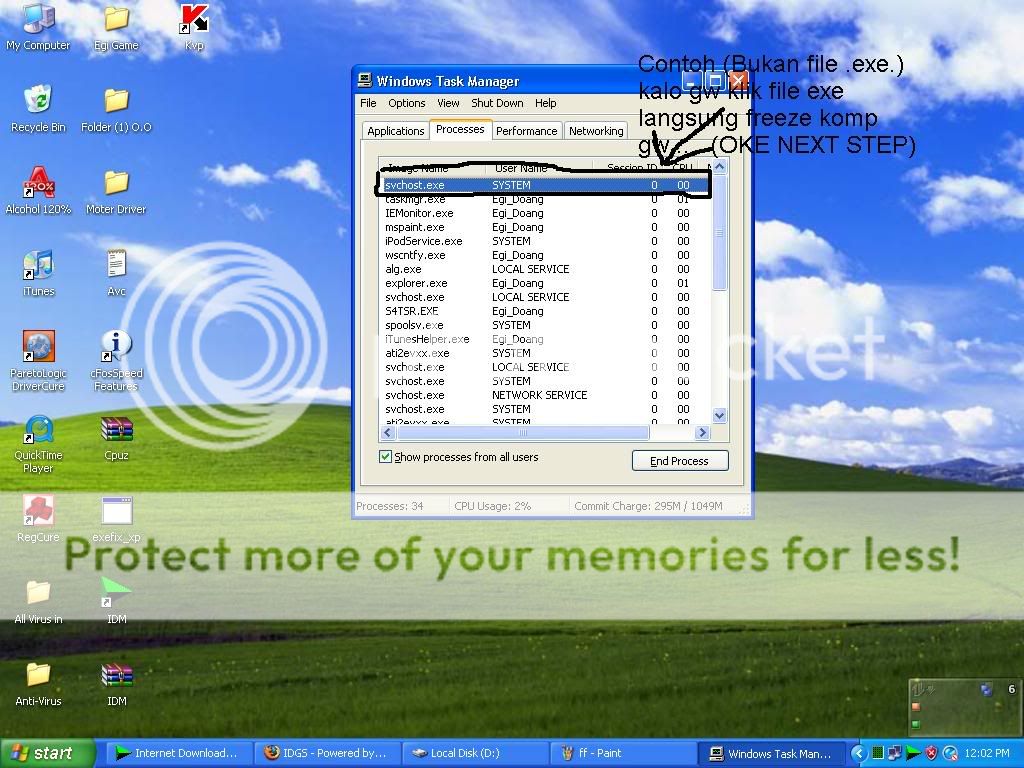Launch the Kvp Kaspersky shortcut
The height and width of the screenshot is (768, 1024).
[x=194, y=26]
